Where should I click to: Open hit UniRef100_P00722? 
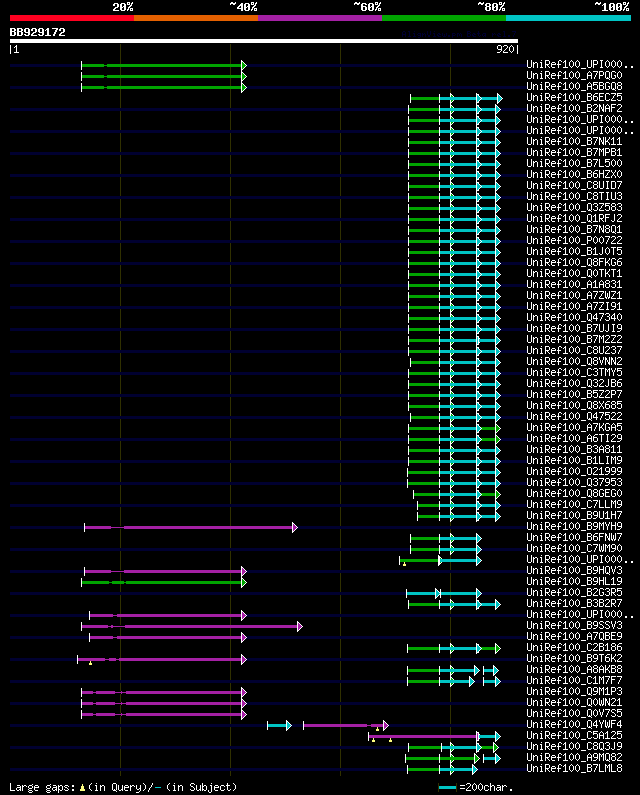[574, 240]
